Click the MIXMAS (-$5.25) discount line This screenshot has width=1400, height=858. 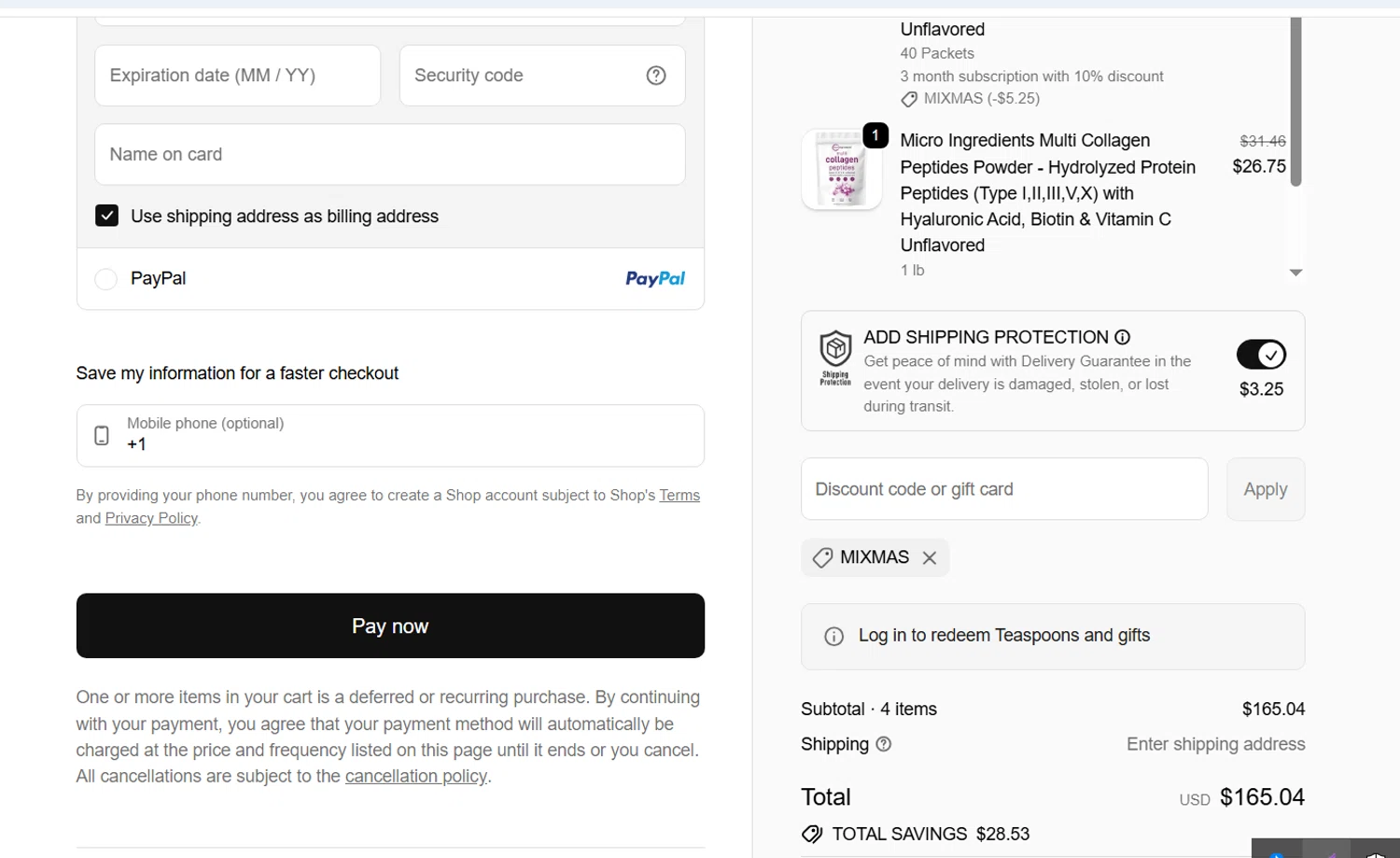pos(971,98)
